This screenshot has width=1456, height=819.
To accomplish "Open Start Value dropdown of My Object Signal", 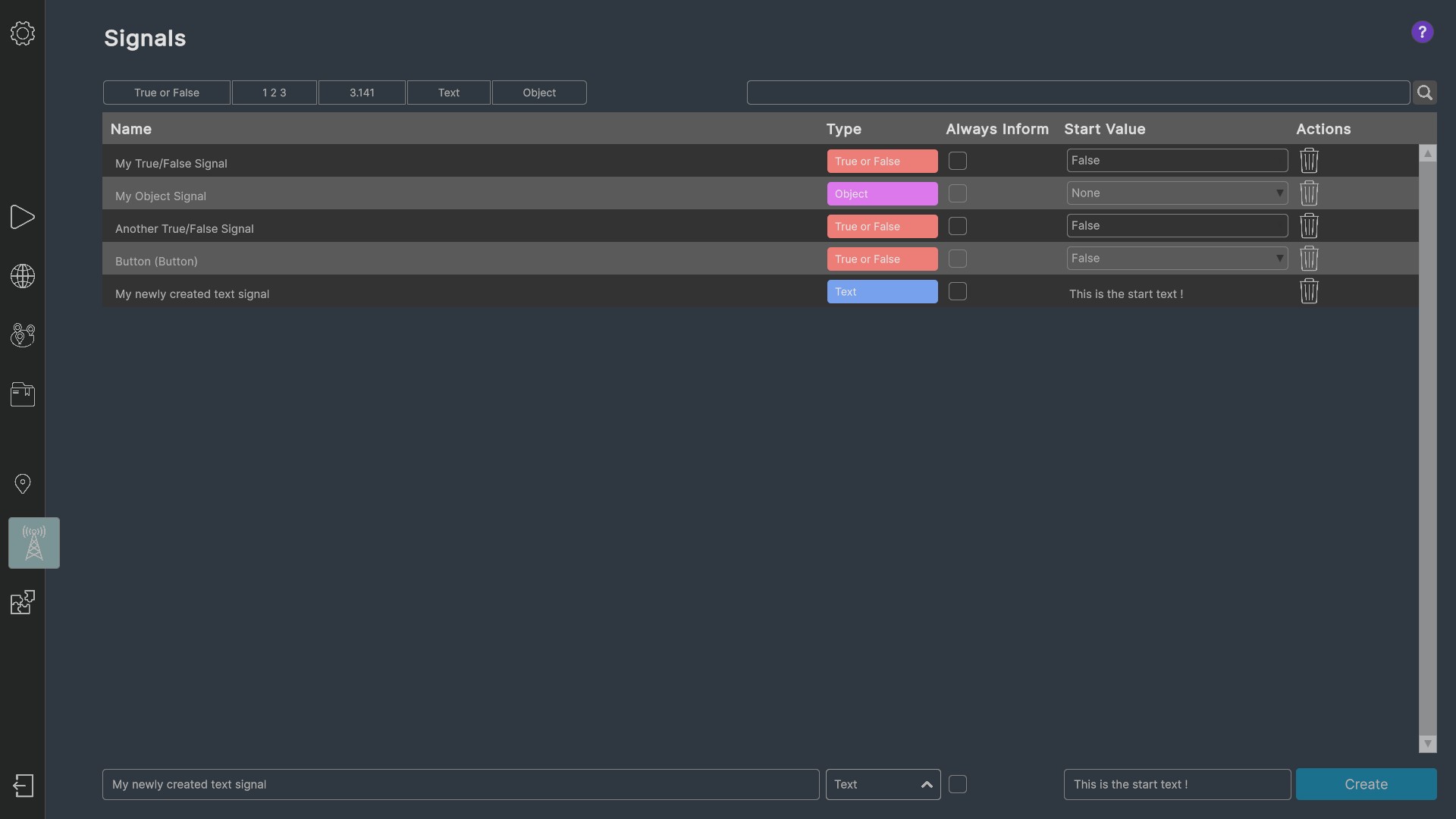I will tap(1177, 193).
